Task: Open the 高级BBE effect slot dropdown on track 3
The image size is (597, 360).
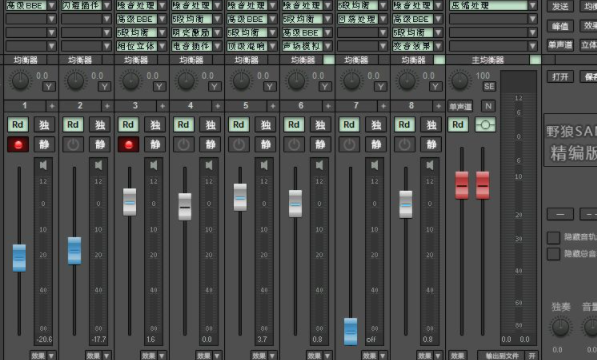Action: coord(162,19)
